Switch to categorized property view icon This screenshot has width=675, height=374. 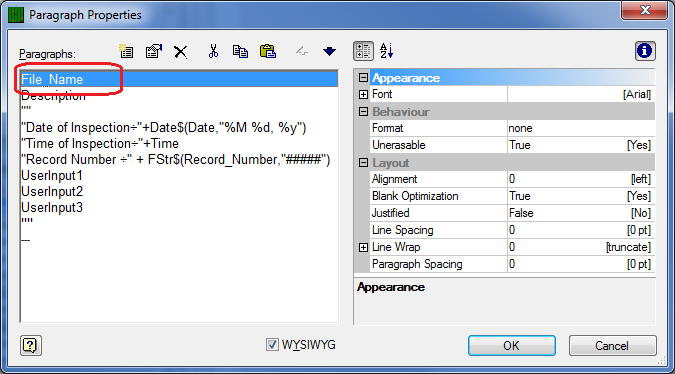363,51
